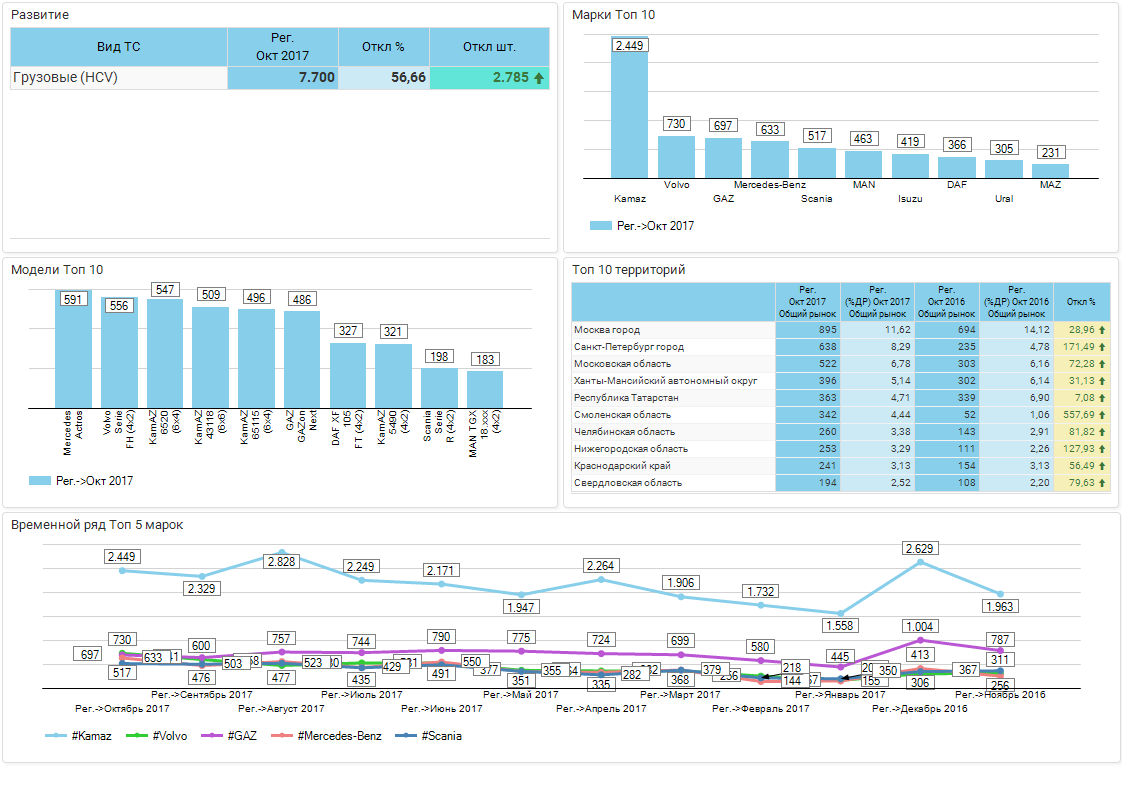Select the Volvo bar labeled 730

click(x=676, y=157)
